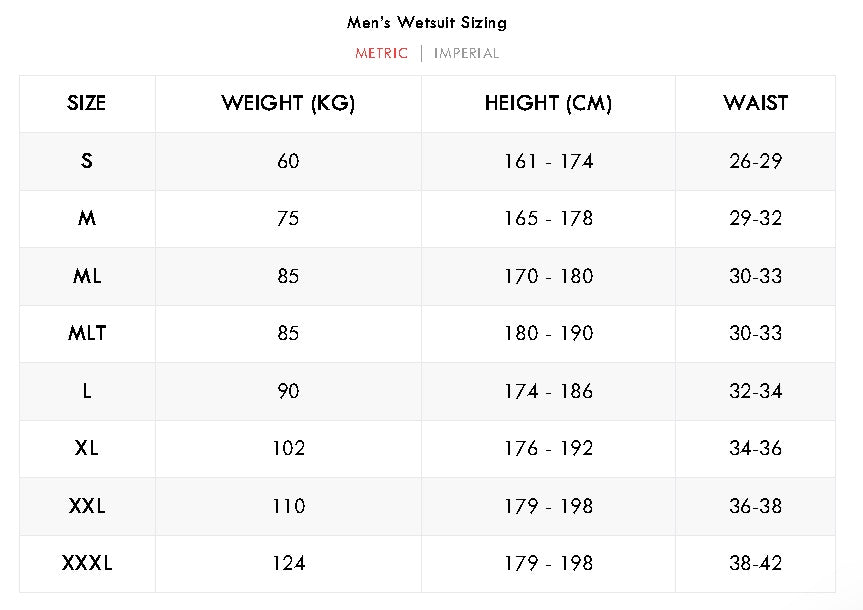Click the HEIGHT (CM) column header
The height and width of the screenshot is (610, 863).
548,103
